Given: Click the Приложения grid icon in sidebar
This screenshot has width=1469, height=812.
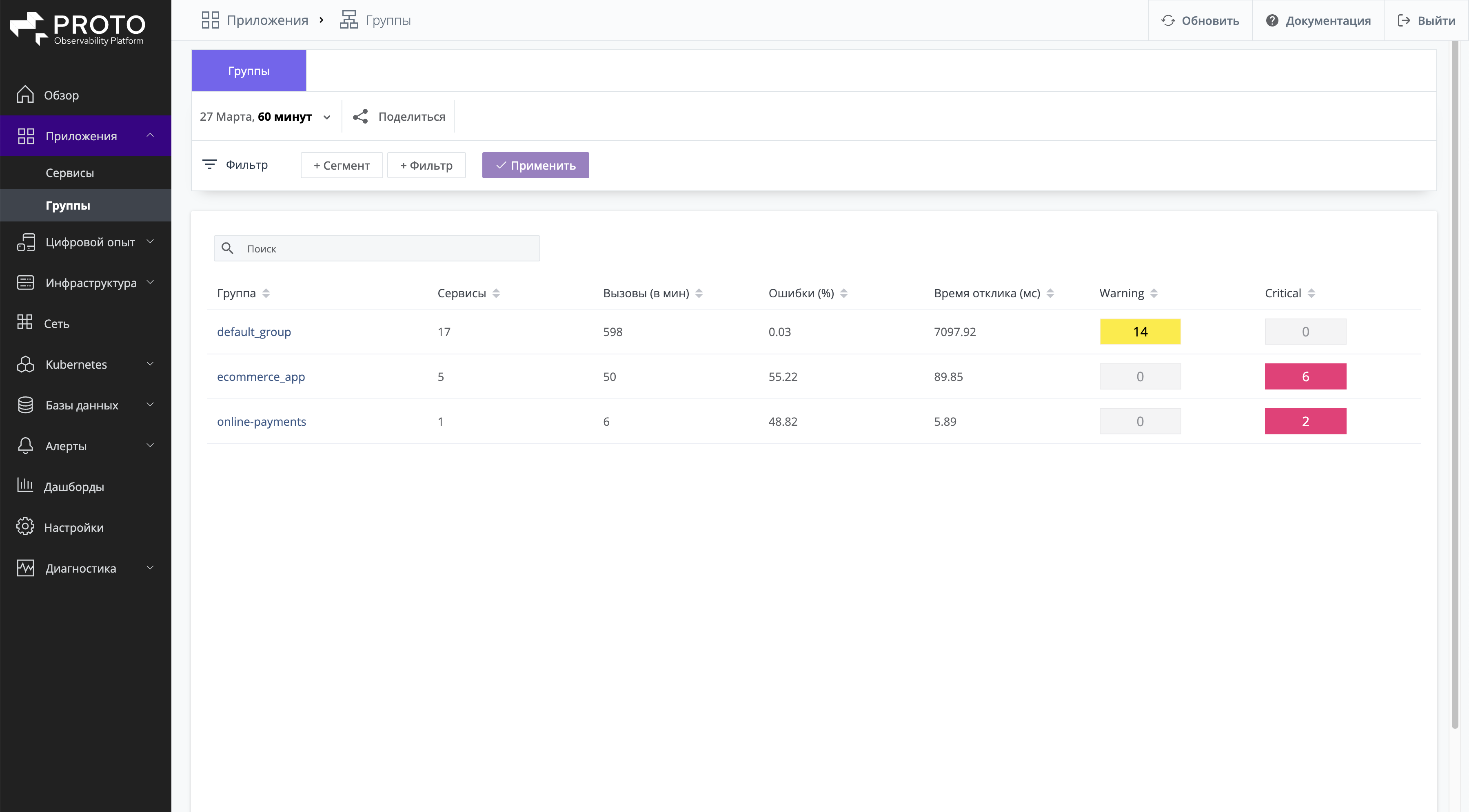Looking at the screenshot, I should click(26, 136).
